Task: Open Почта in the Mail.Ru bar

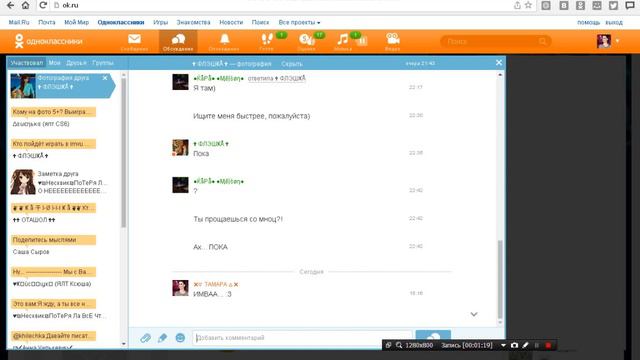Action: click(x=47, y=22)
